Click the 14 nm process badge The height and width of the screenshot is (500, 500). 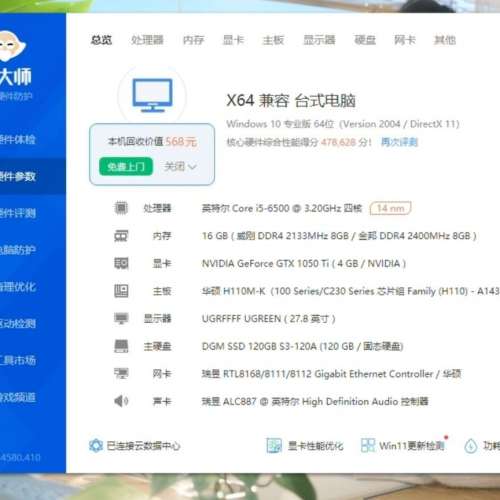[x=390, y=208]
